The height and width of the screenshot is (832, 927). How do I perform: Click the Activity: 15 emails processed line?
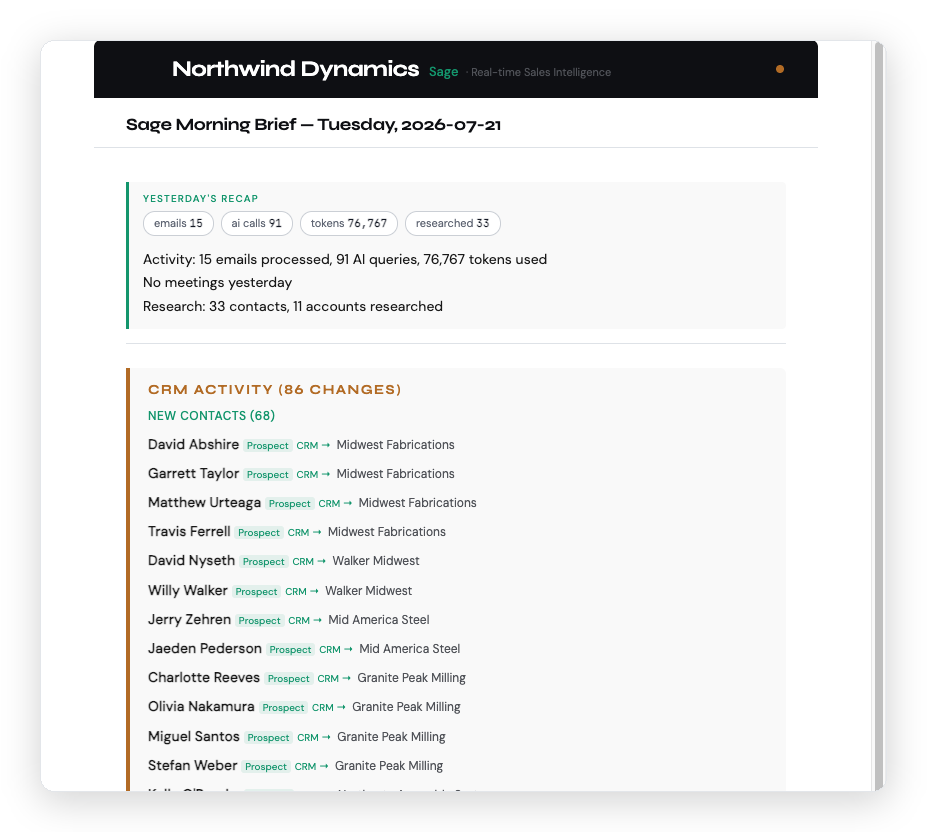coord(345,260)
